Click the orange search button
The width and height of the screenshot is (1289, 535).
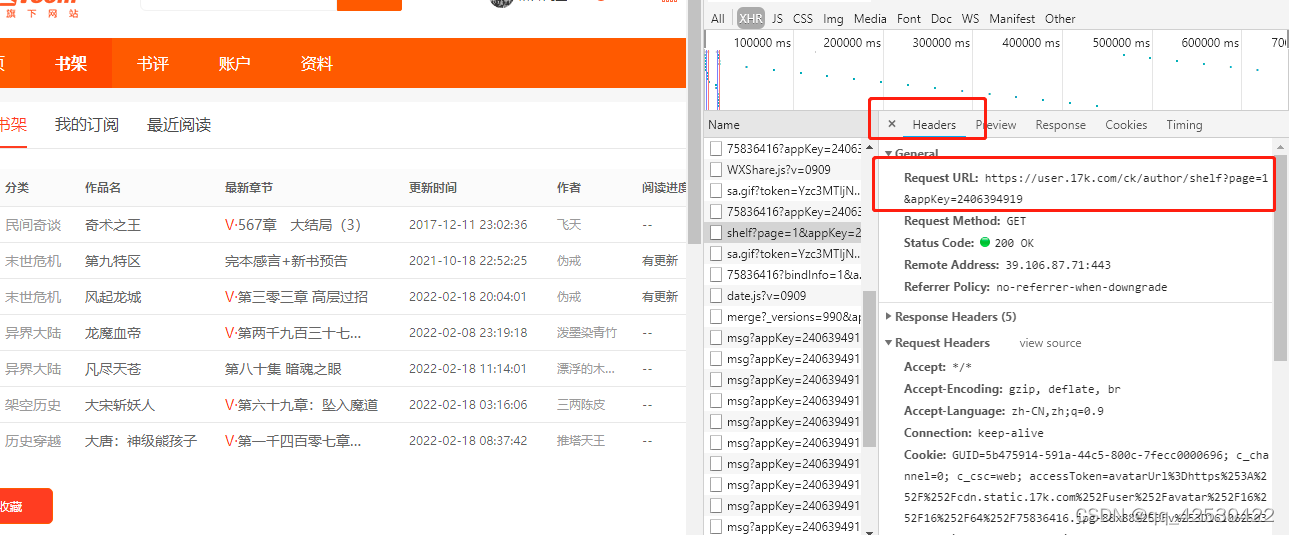[x=369, y=4]
